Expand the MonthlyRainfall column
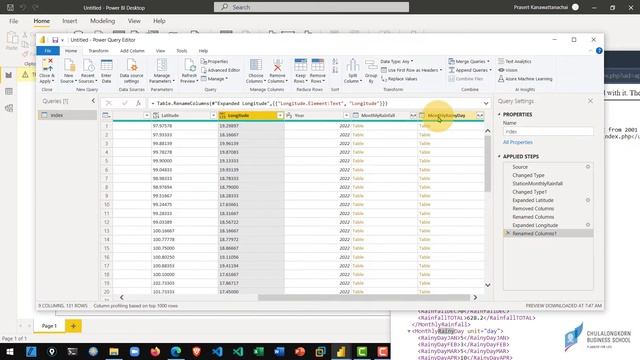The width and height of the screenshot is (640, 360). (x=413, y=116)
